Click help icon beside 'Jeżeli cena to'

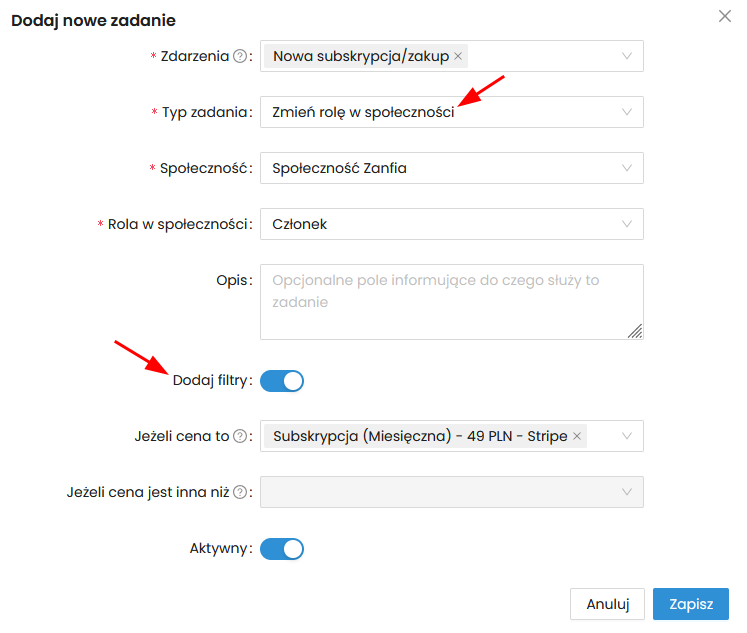click(x=240, y=437)
